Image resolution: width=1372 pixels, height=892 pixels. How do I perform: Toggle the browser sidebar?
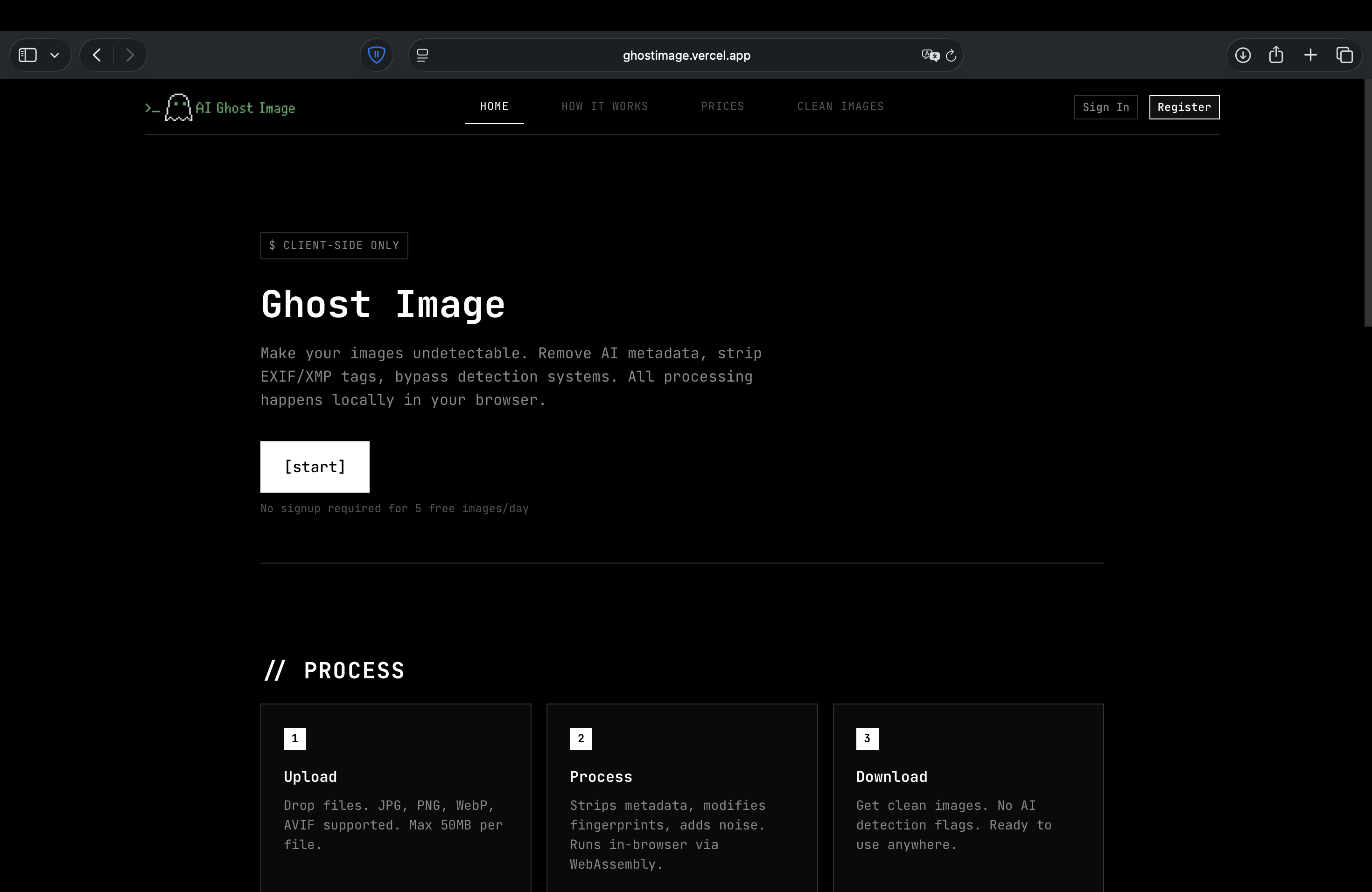[x=27, y=55]
